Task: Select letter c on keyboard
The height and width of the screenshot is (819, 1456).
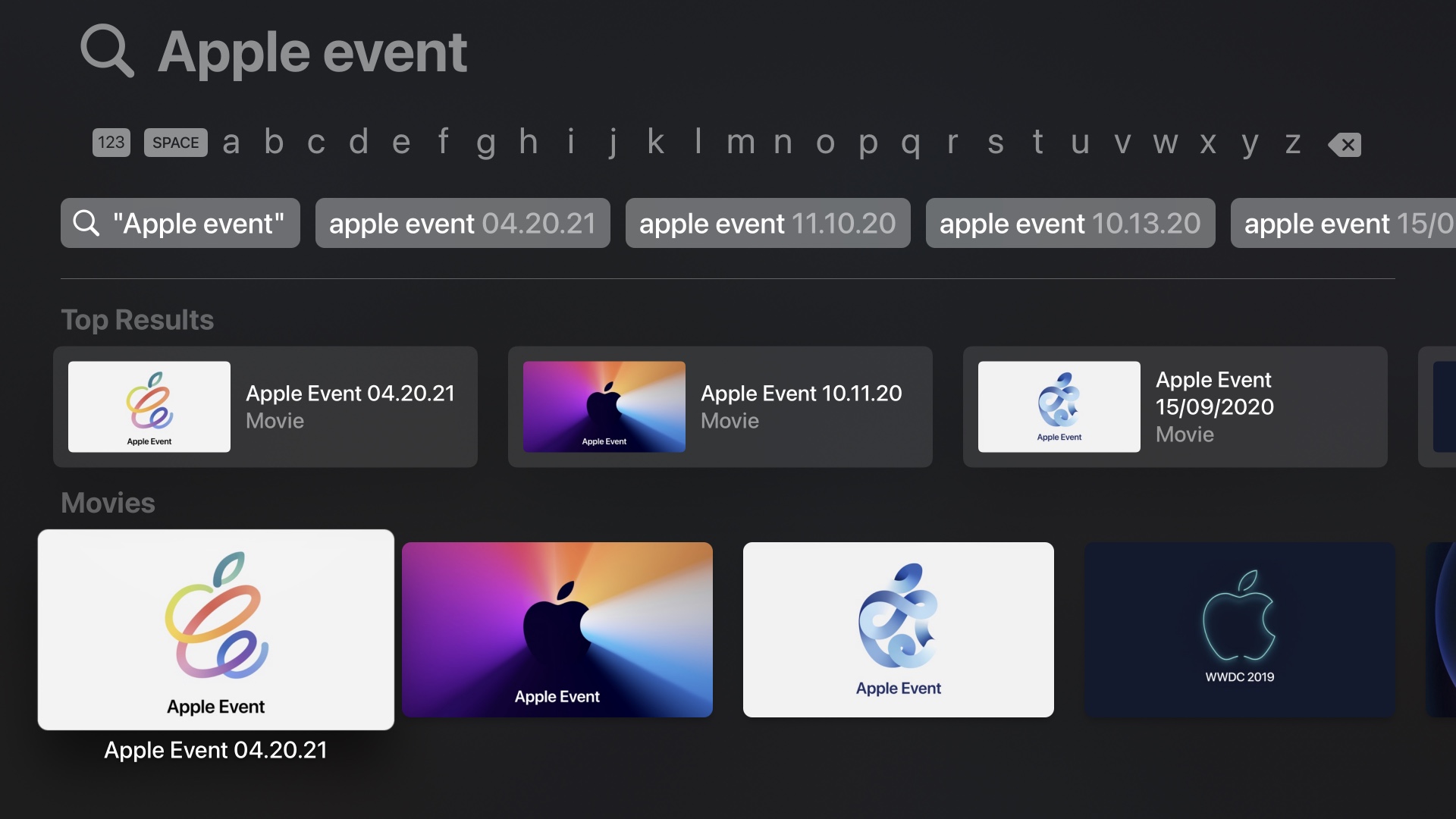Action: (x=316, y=143)
